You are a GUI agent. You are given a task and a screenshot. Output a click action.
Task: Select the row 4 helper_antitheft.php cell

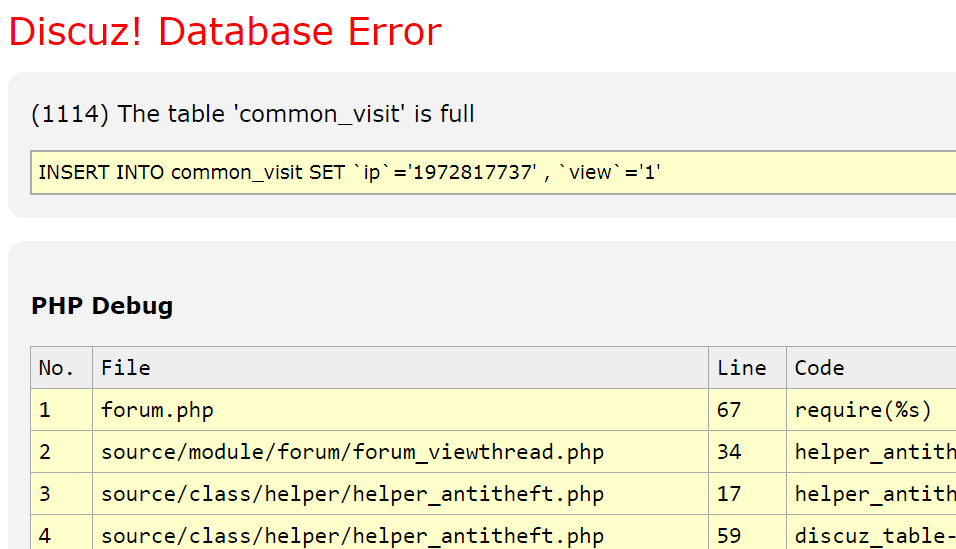coord(401,533)
